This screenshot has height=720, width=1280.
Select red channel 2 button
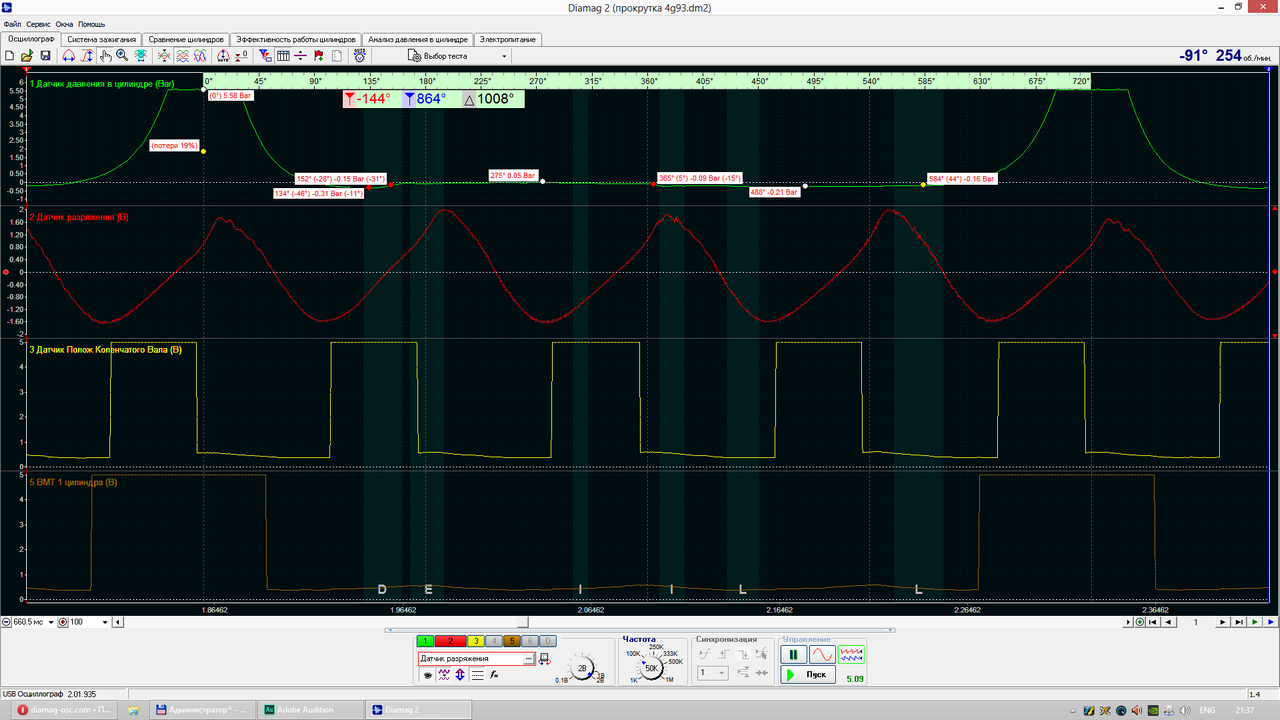coord(451,641)
